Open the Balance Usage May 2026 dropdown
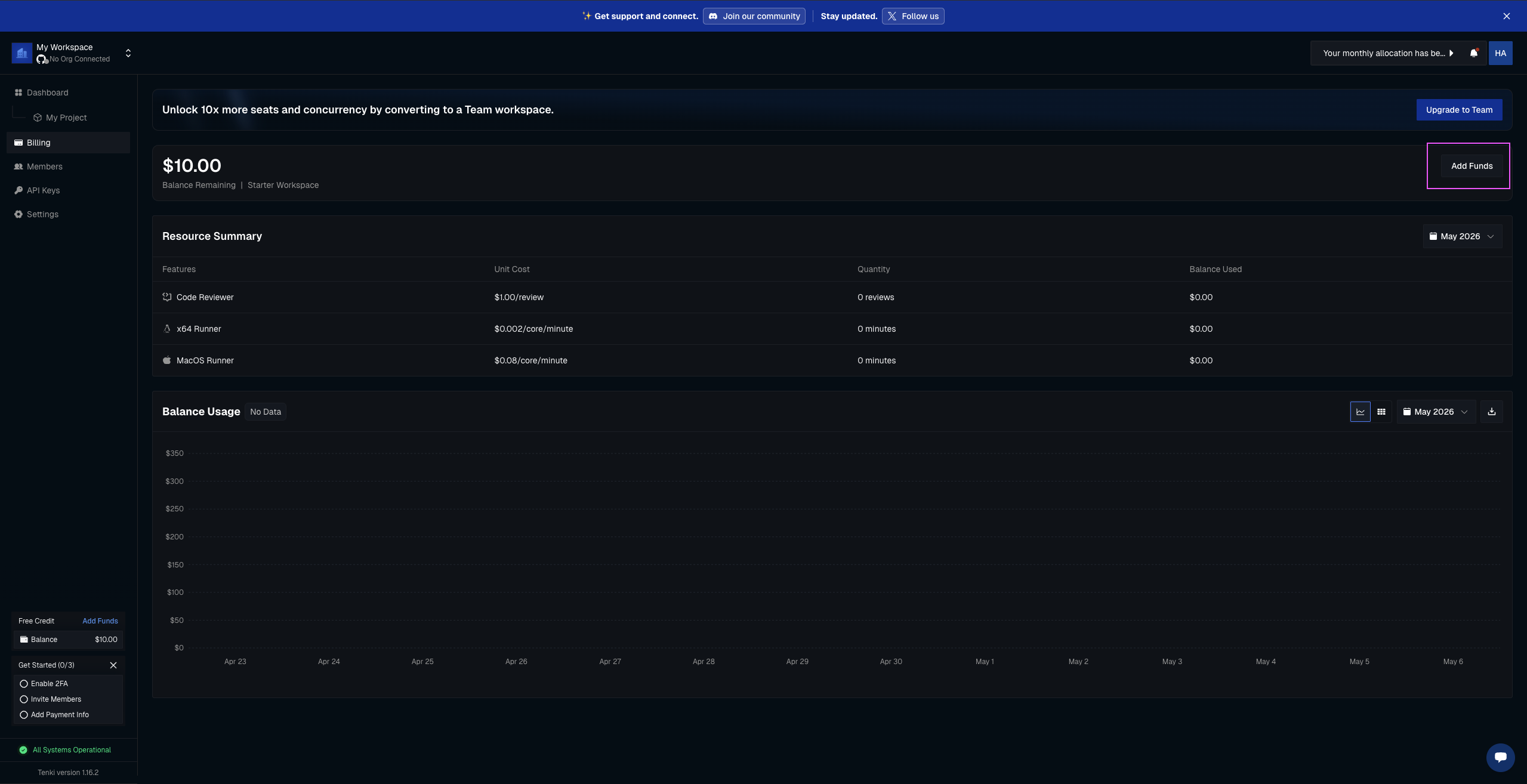The width and height of the screenshot is (1527, 784). coord(1436,412)
